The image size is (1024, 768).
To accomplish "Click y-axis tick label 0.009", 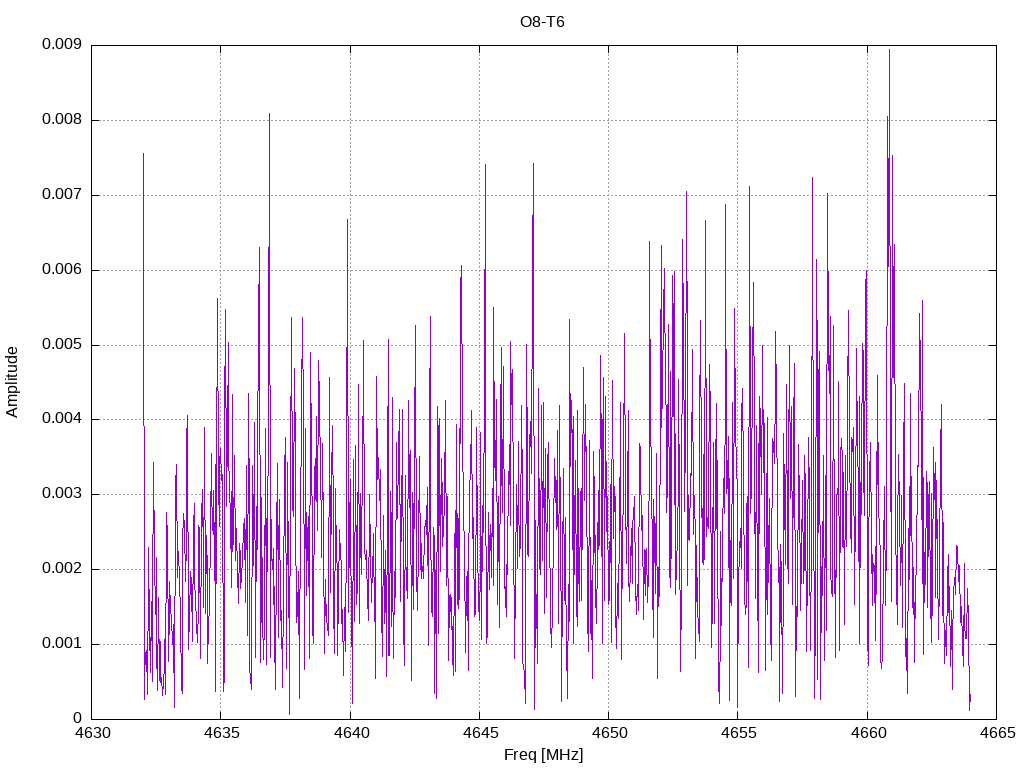I will coord(62,44).
